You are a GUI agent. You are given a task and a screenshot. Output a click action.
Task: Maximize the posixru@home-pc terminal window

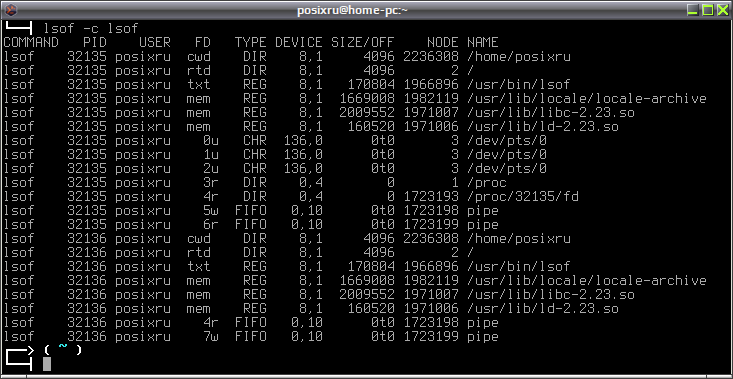coord(707,10)
